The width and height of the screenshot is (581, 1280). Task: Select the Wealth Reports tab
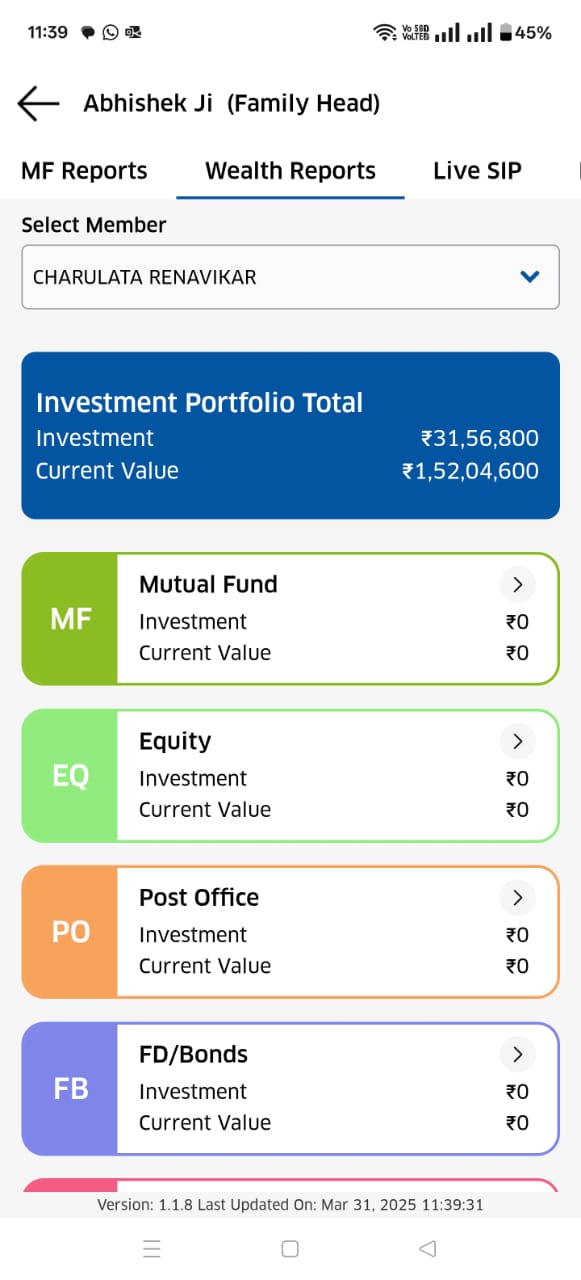(x=290, y=171)
